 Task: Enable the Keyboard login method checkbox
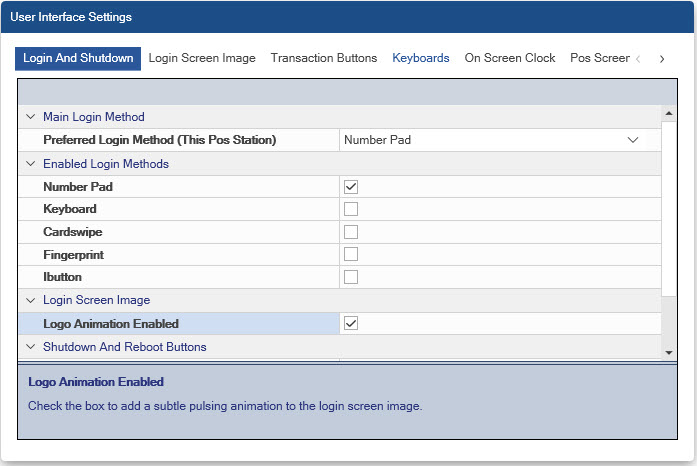pyautogui.click(x=351, y=209)
